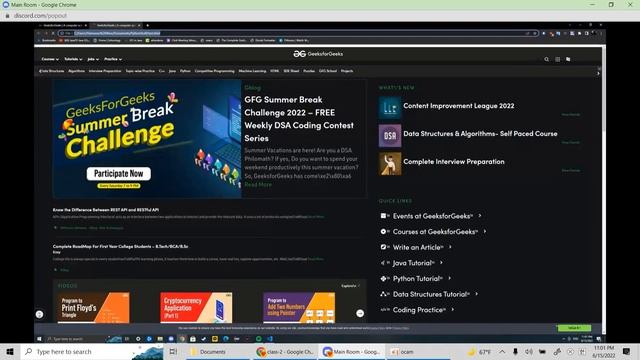640x360 pixels.
Task: Open the Tutorials dropdown menu
Action: (x=73, y=59)
